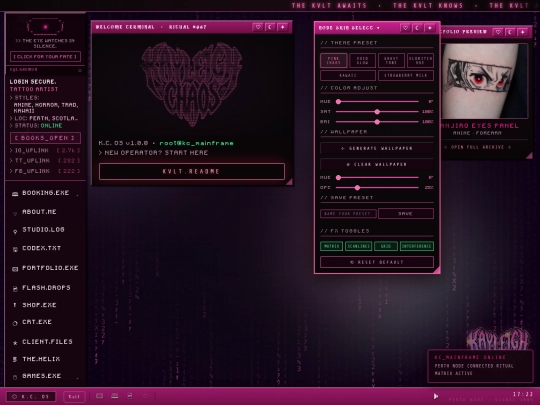The image size is (540, 405).
Task: Open Full Archive link in Folio Preview
Action: click(x=477, y=147)
